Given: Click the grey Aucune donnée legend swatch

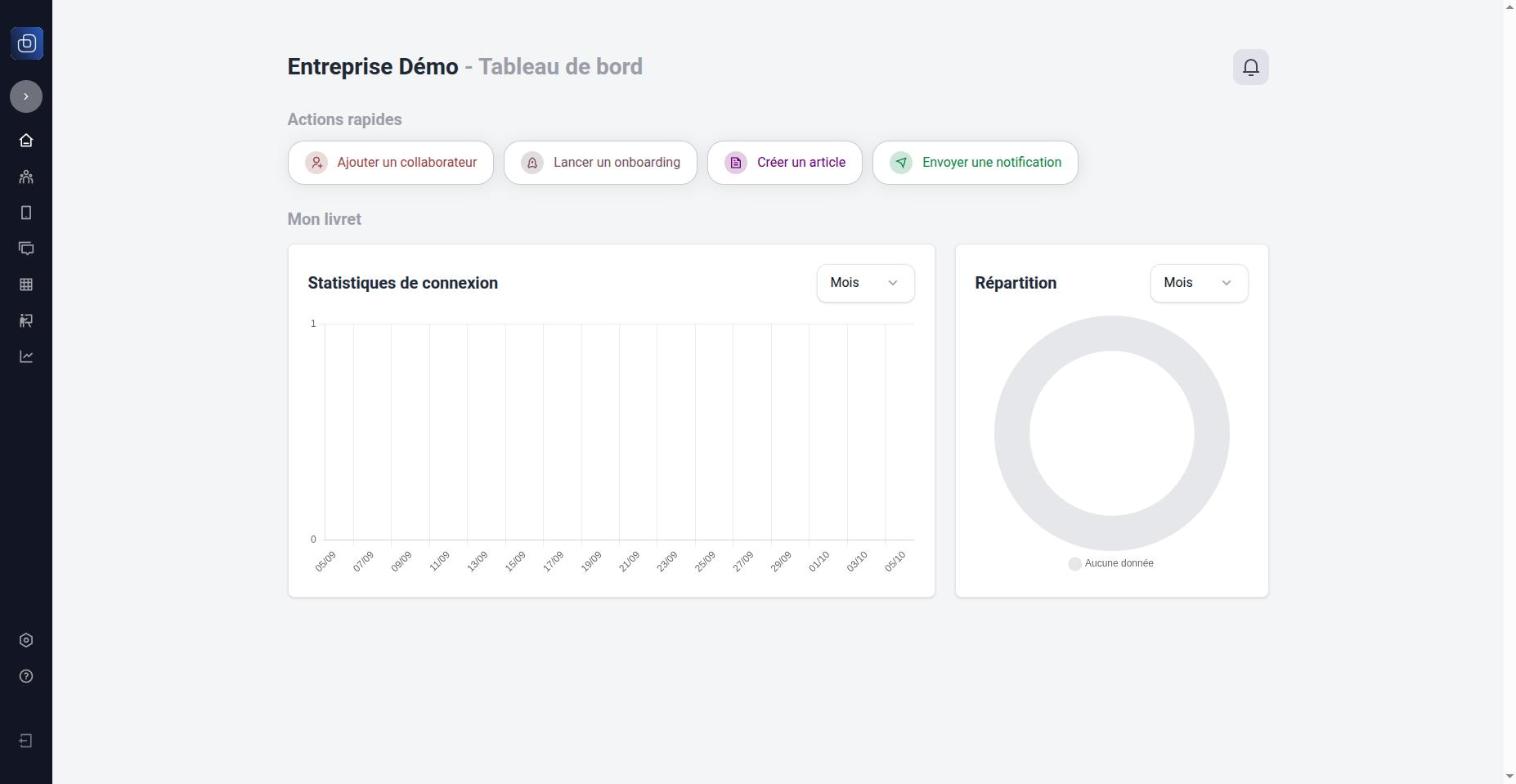Looking at the screenshot, I should tap(1075, 564).
